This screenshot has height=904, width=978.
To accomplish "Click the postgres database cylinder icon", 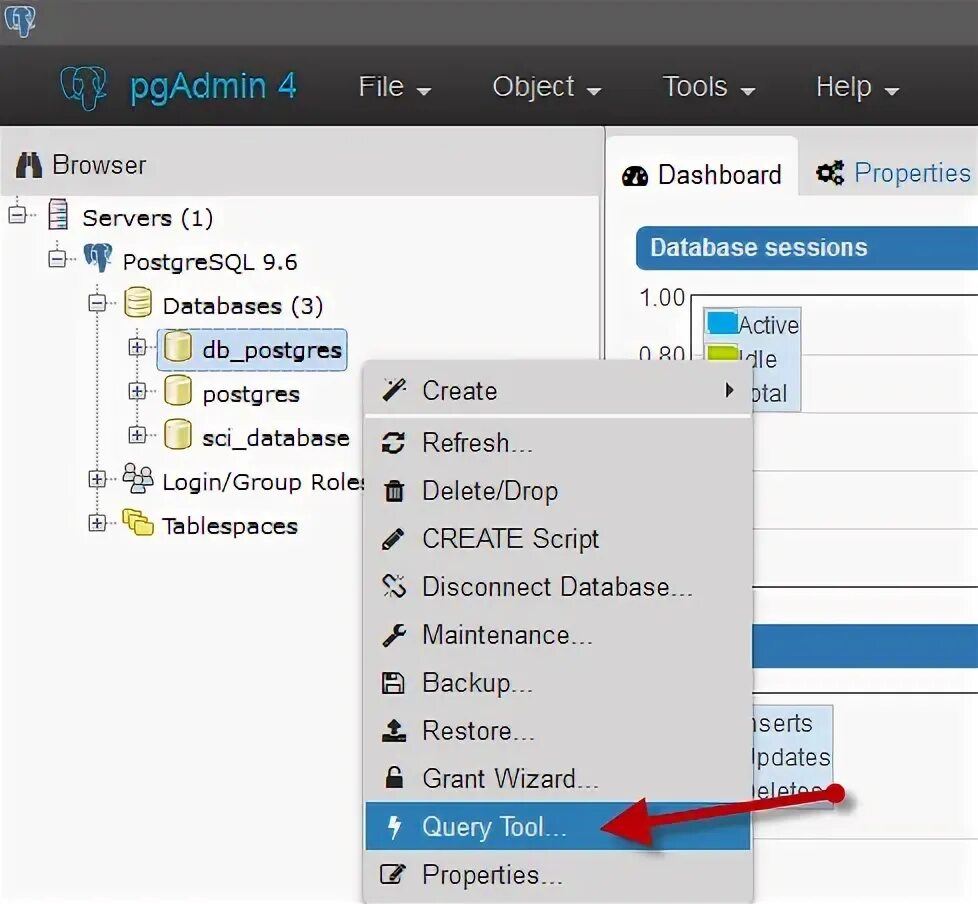I will pos(178,391).
